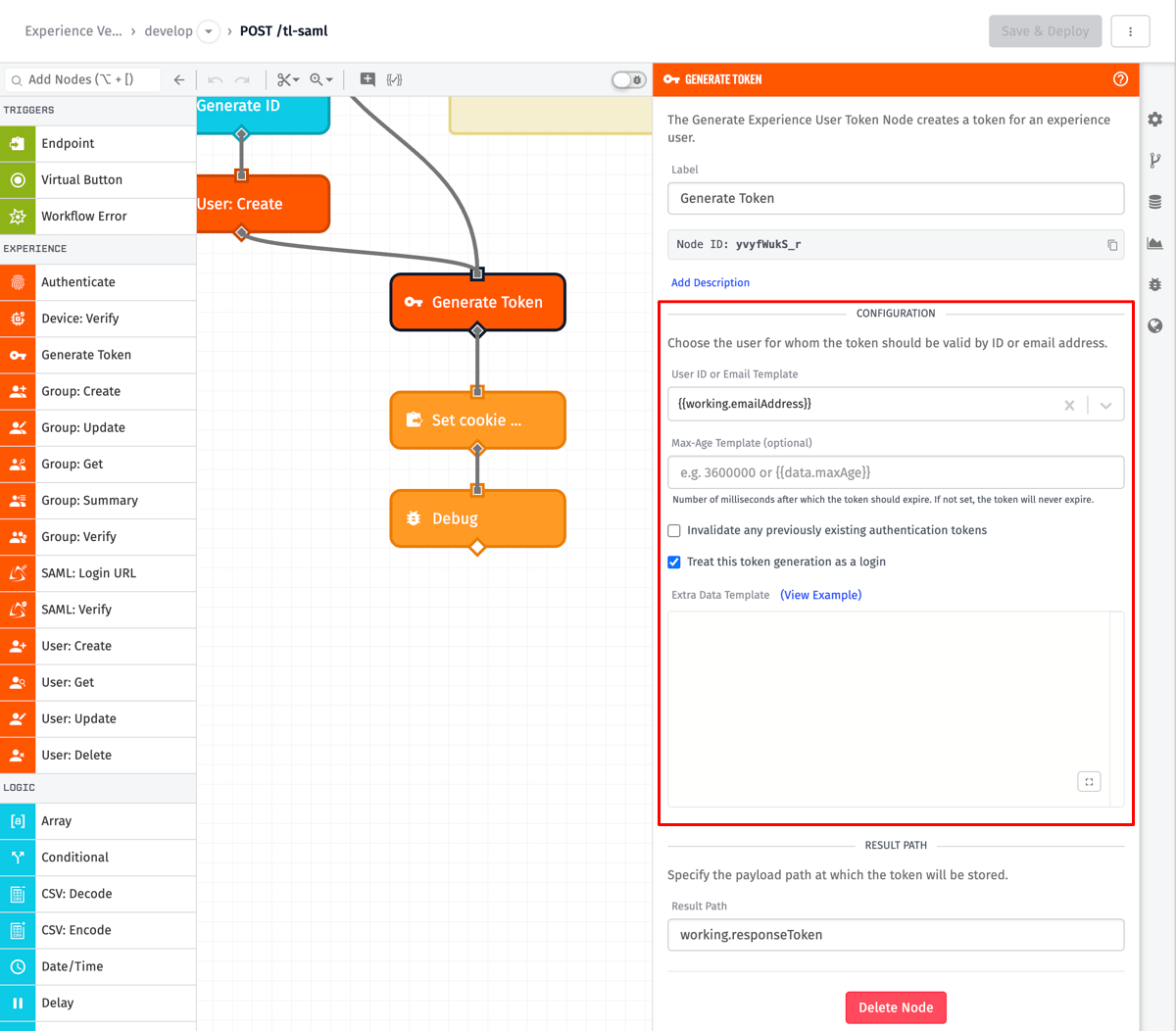Image resolution: width=1176 pixels, height=1031 pixels.
Task: Select the Virtual Button trigger node
Action: [x=98, y=179]
